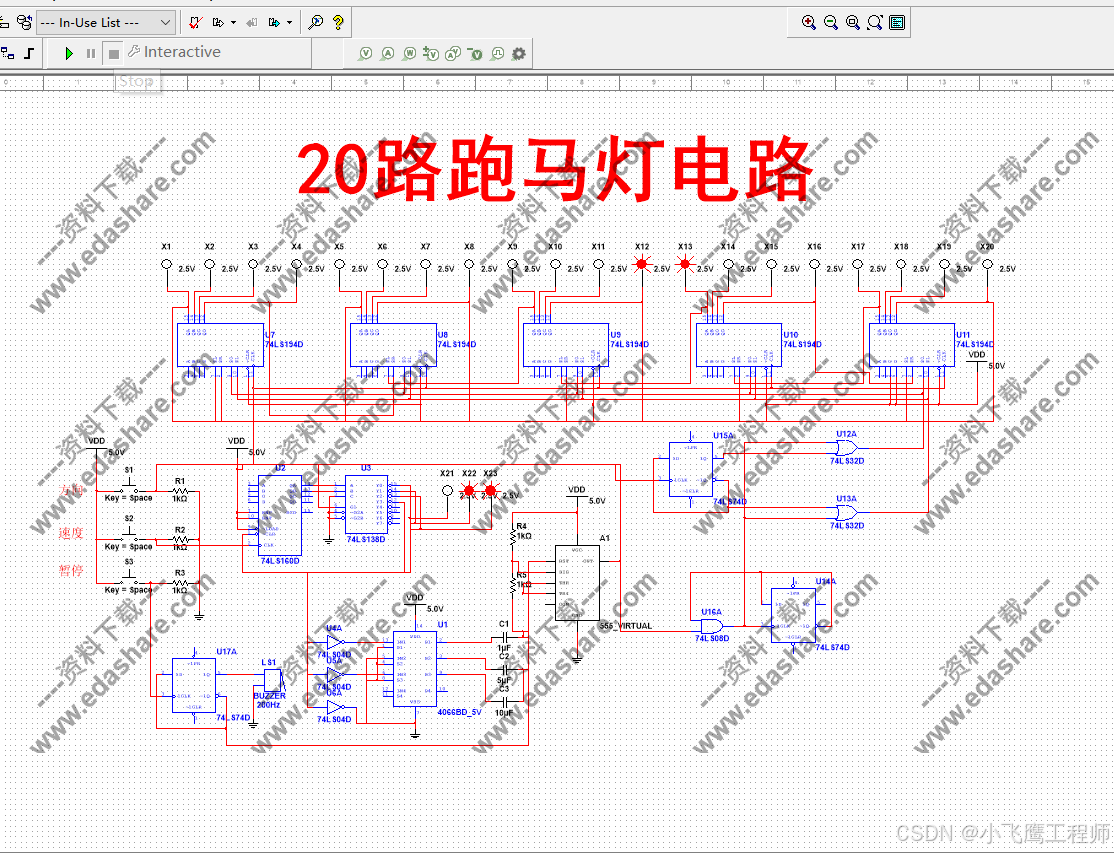
Task: Select the lit probe X12
Action: tap(642, 264)
